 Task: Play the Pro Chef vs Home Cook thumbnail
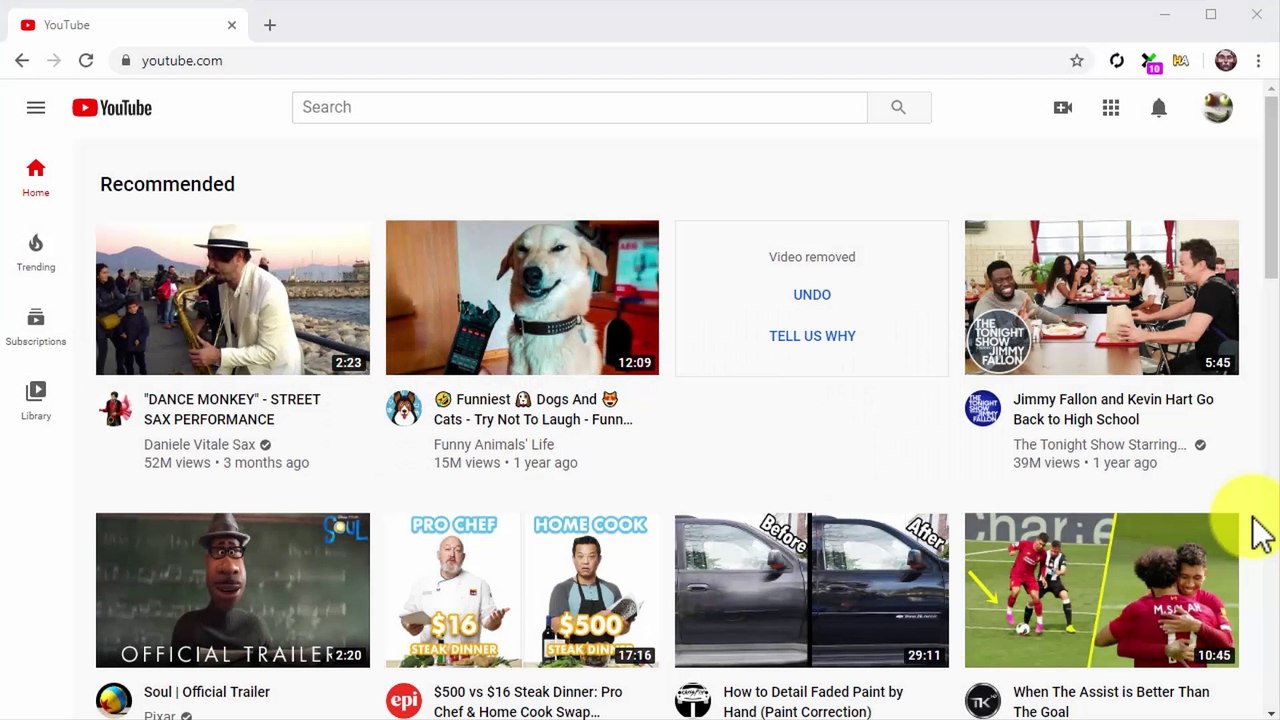[522, 590]
